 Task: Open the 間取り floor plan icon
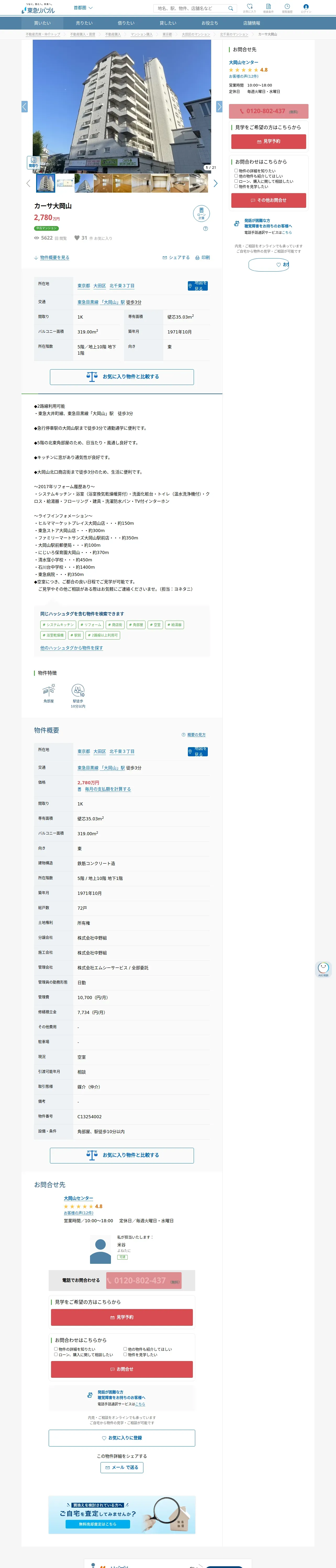(33, 162)
